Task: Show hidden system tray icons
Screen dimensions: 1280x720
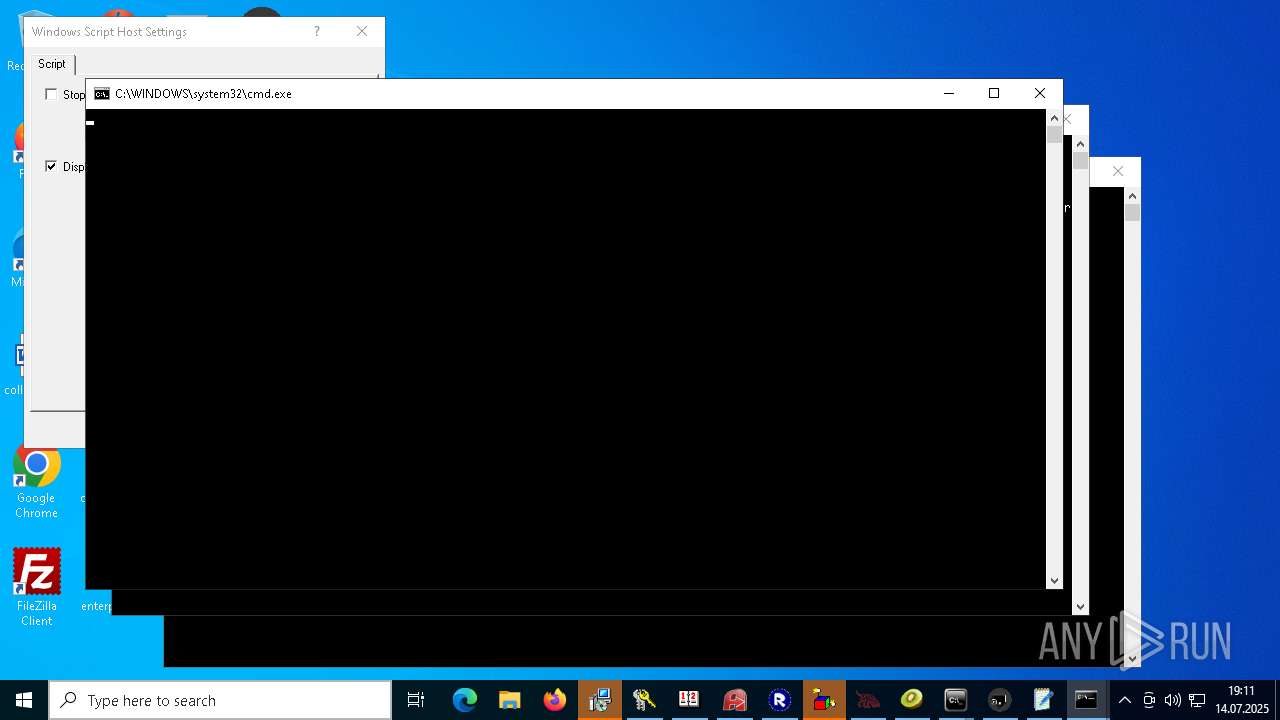Action: (1125, 700)
